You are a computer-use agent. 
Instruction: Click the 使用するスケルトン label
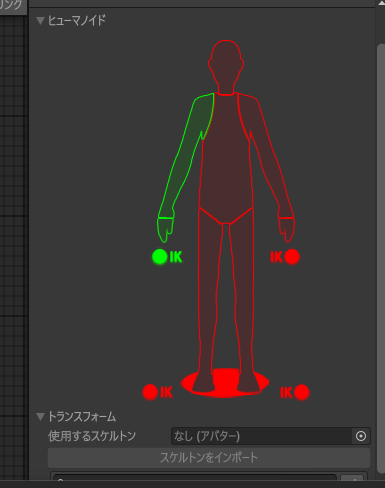[x=92, y=436]
